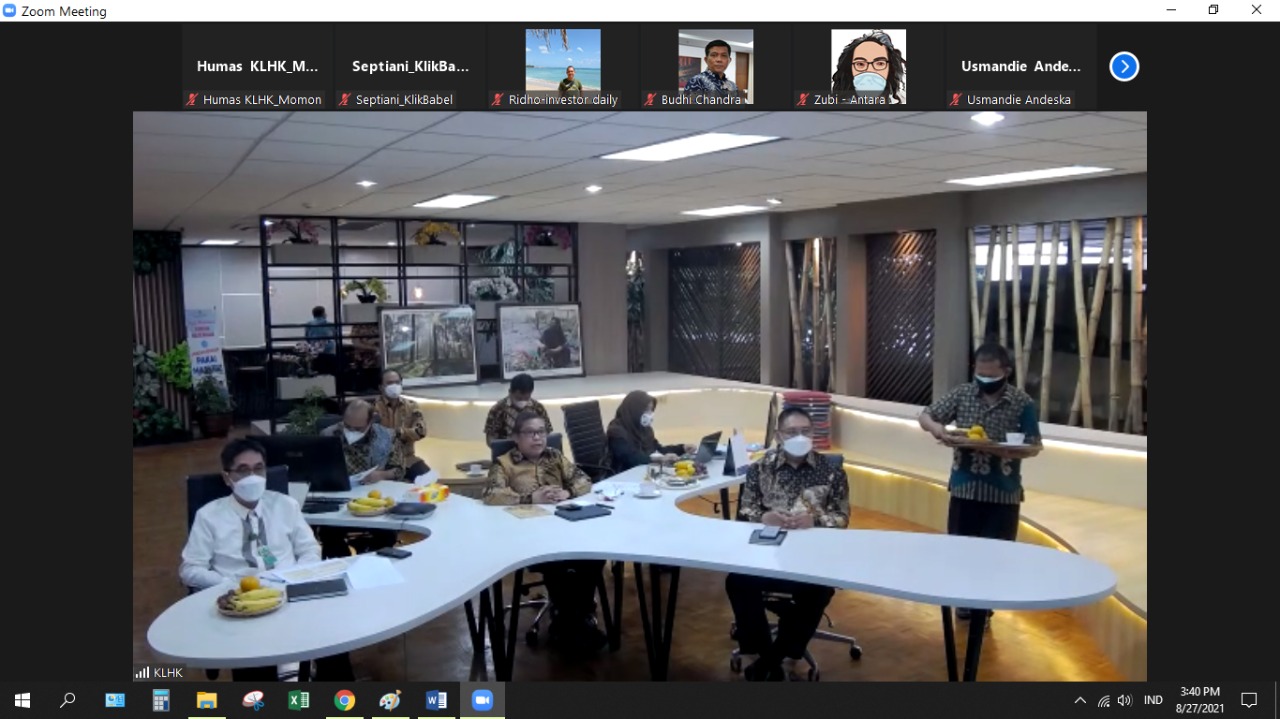Viewport: 1280px width, 719px height.
Task: Open the volume control in system tray
Action: coord(1125,700)
